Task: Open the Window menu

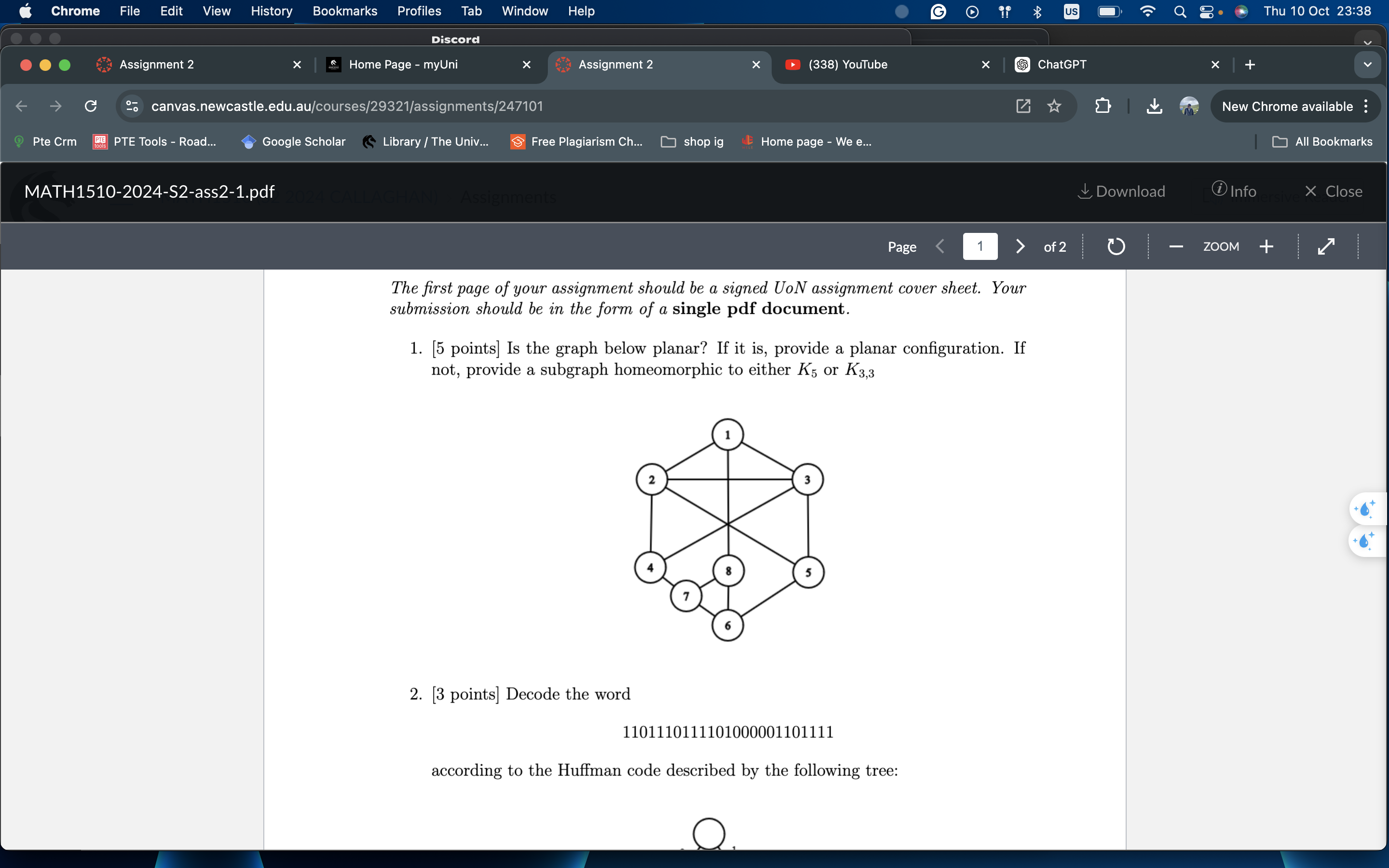Action: click(x=525, y=11)
